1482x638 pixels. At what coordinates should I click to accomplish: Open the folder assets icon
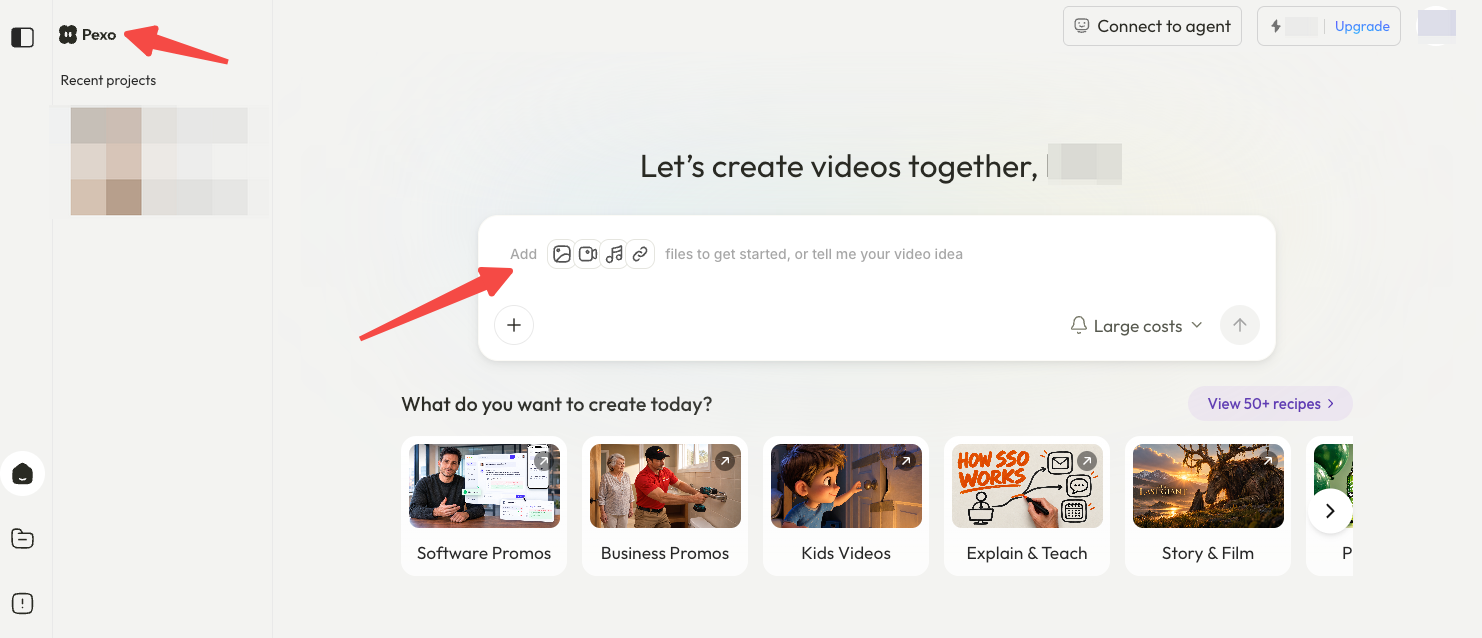[x=22, y=539]
